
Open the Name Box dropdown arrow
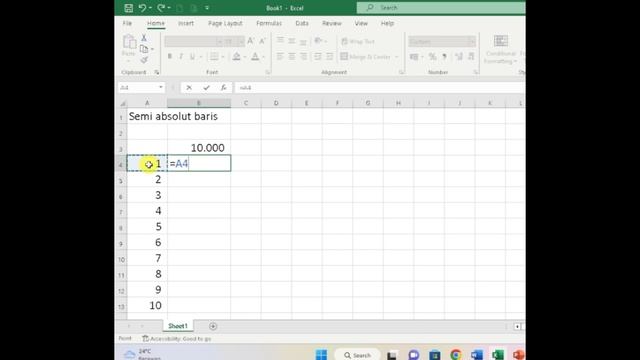coord(160,87)
